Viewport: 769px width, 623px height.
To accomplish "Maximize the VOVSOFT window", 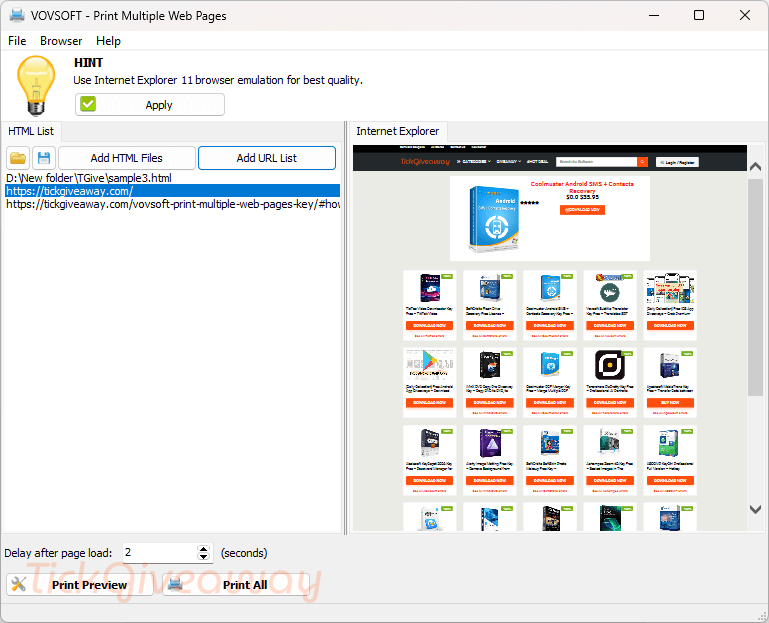I will coord(699,15).
